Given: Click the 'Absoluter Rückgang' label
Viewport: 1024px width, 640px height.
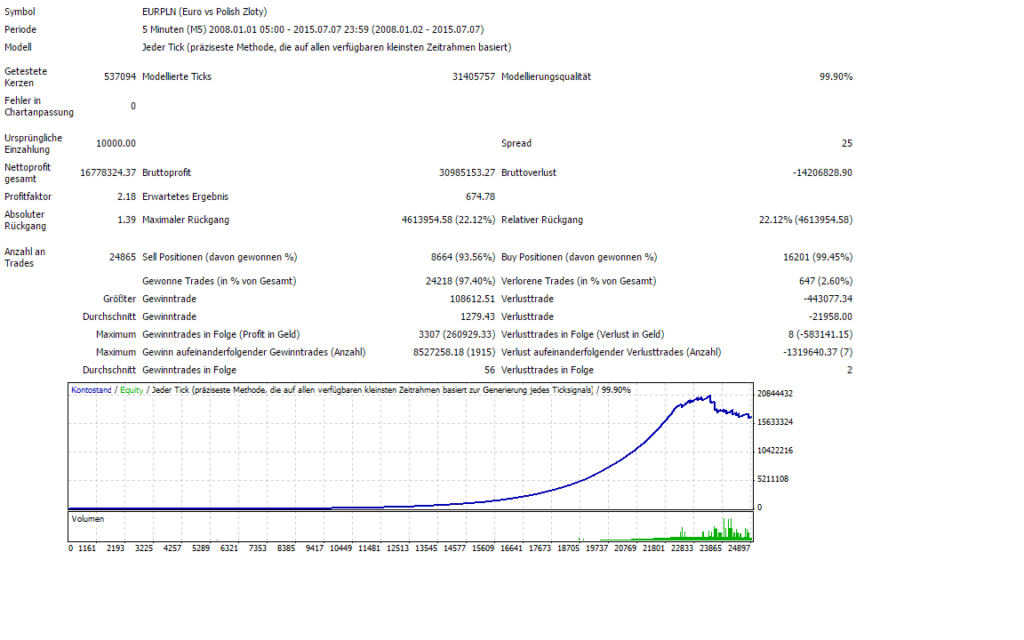Looking at the screenshot, I should pyautogui.click(x=25, y=219).
